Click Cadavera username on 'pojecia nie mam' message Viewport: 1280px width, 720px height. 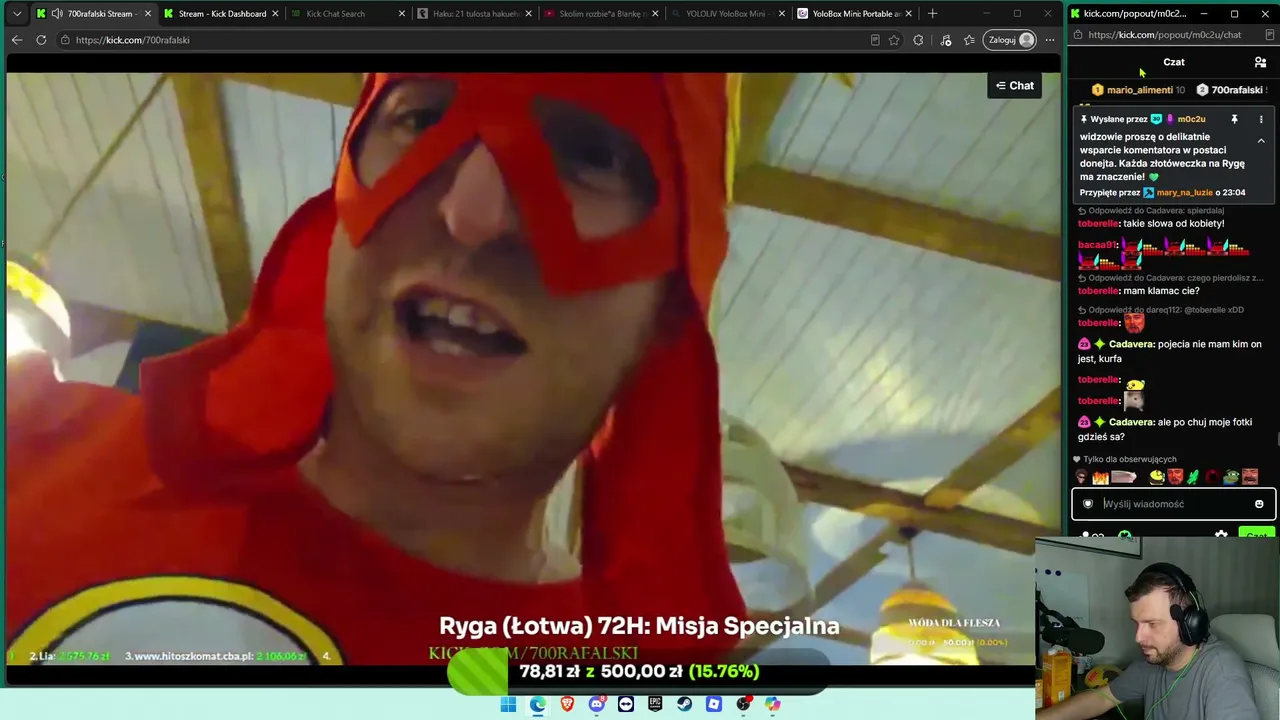(x=1130, y=344)
